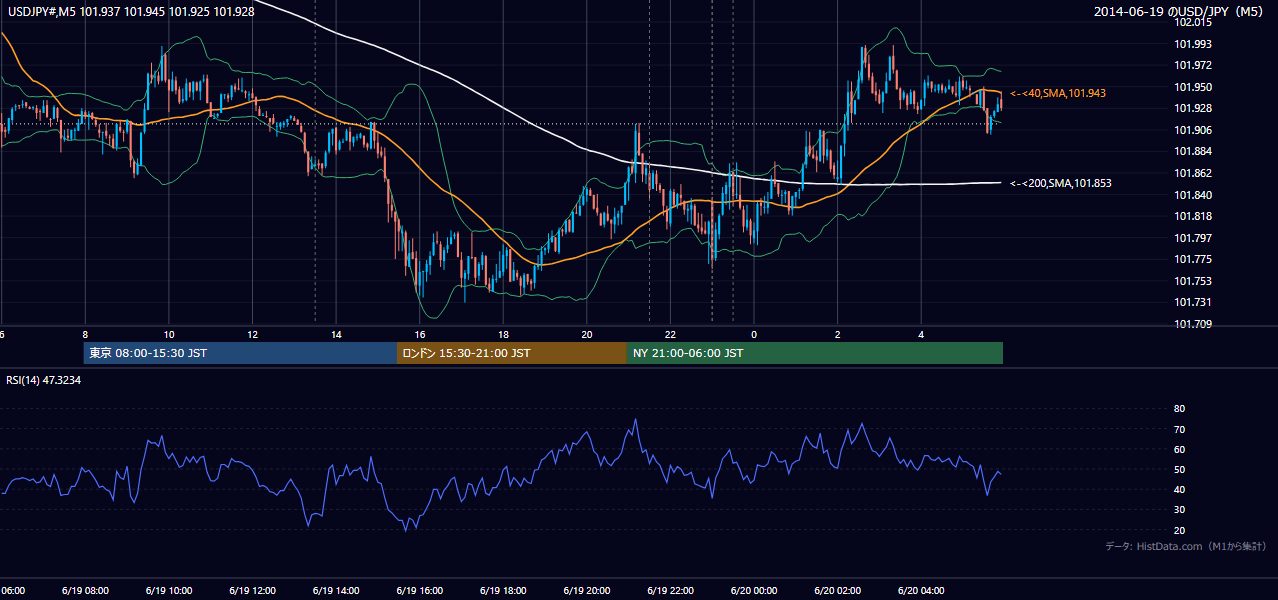Click the 101.753 price axis value
The image size is (1278, 600).
coord(1192,281)
